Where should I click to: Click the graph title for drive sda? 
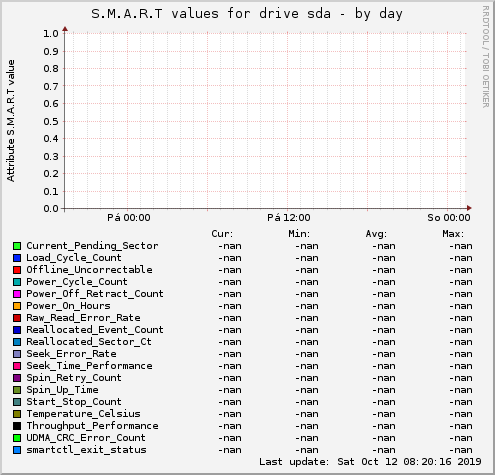[x=247, y=14]
